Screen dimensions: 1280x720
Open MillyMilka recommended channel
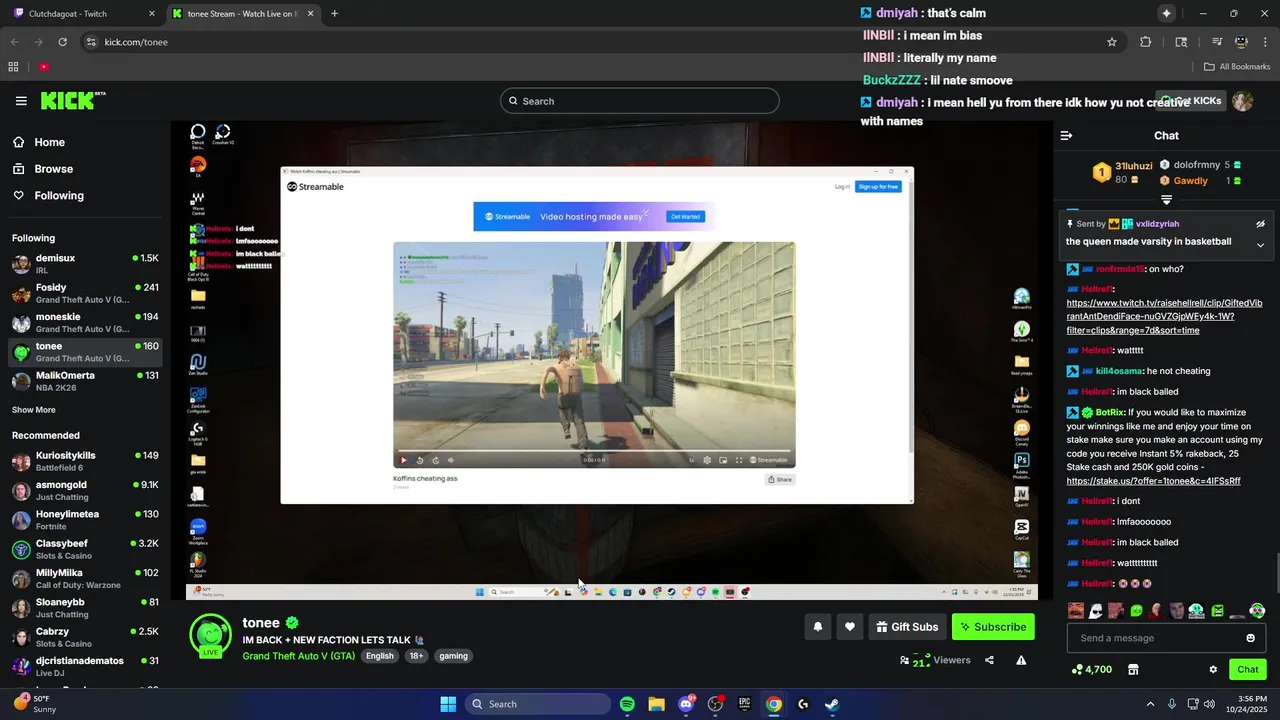tap(86, 579)
